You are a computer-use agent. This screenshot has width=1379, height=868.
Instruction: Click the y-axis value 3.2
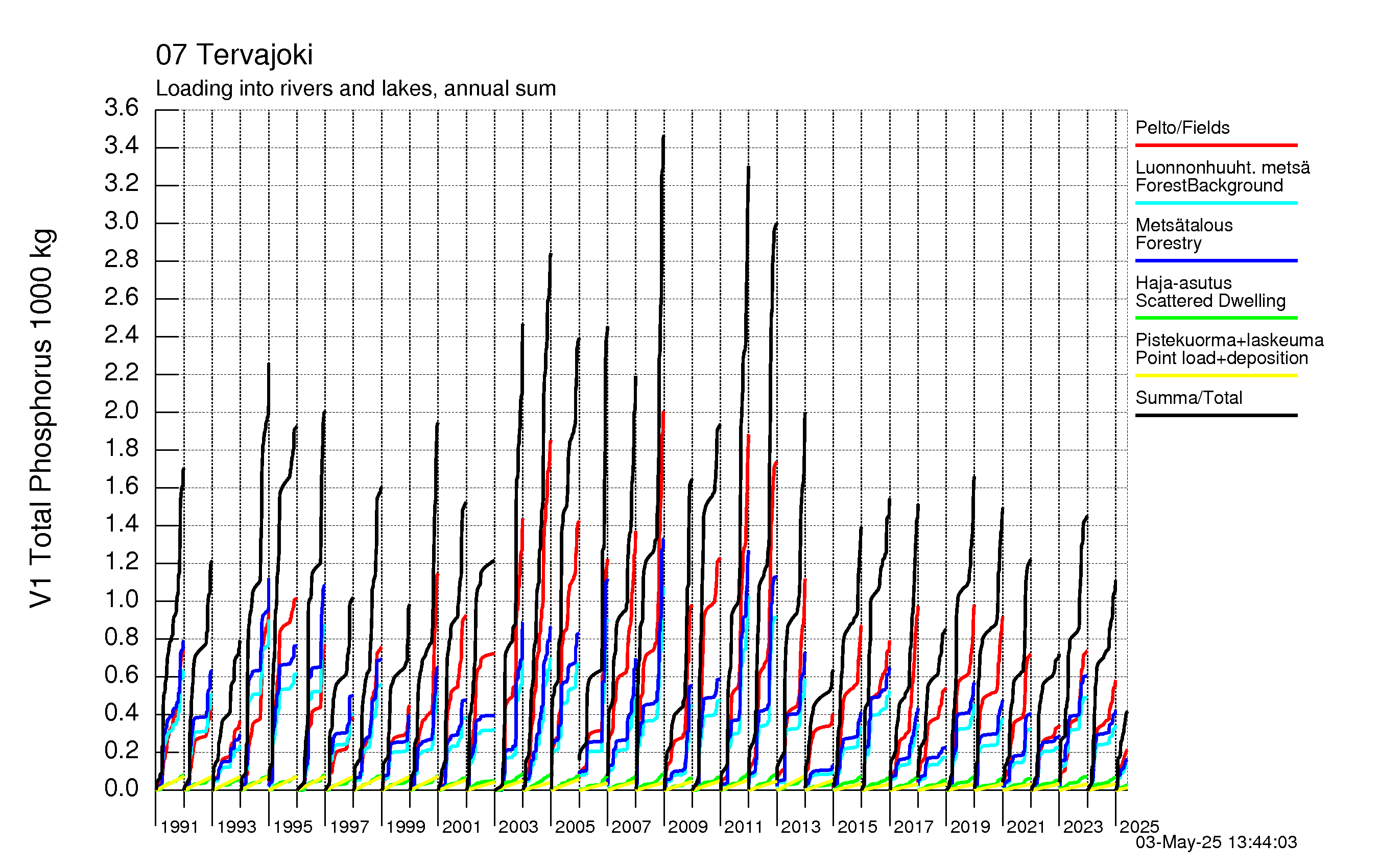tap(122, 183)
